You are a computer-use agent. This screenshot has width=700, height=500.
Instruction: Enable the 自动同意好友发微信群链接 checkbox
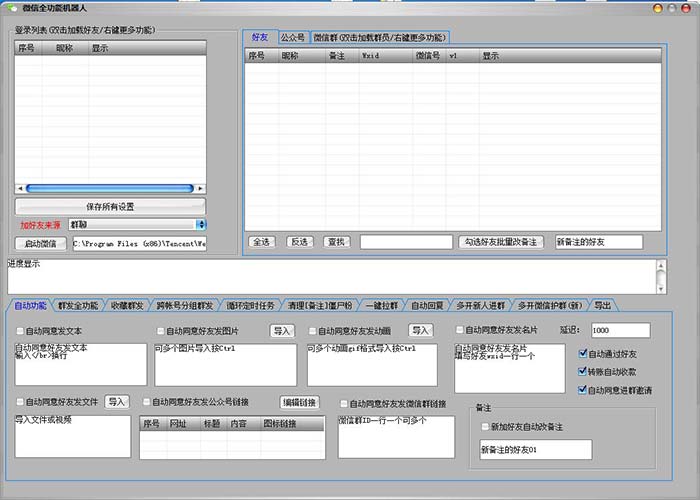344,404
